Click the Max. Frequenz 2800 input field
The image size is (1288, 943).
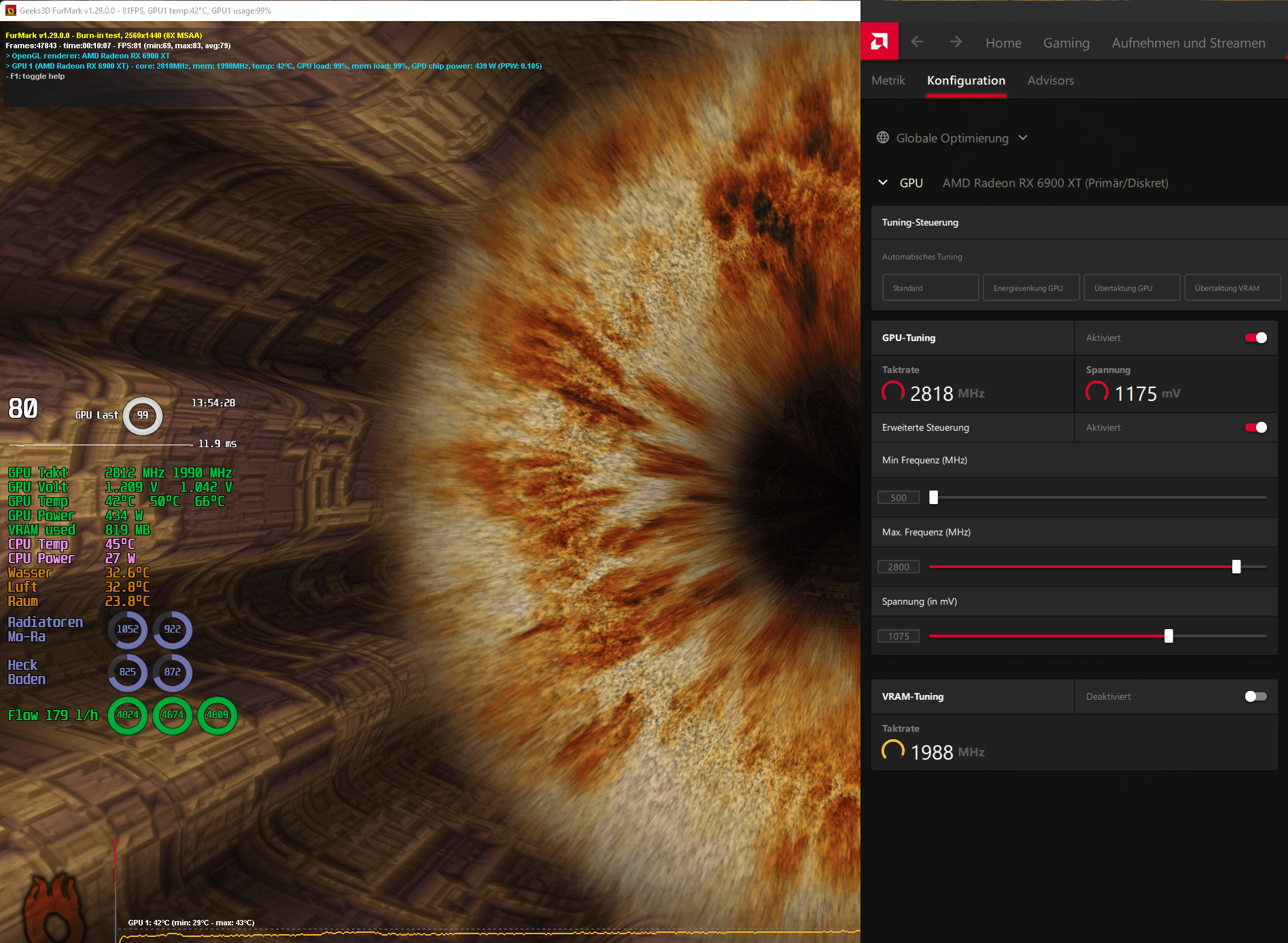(899, 567)
